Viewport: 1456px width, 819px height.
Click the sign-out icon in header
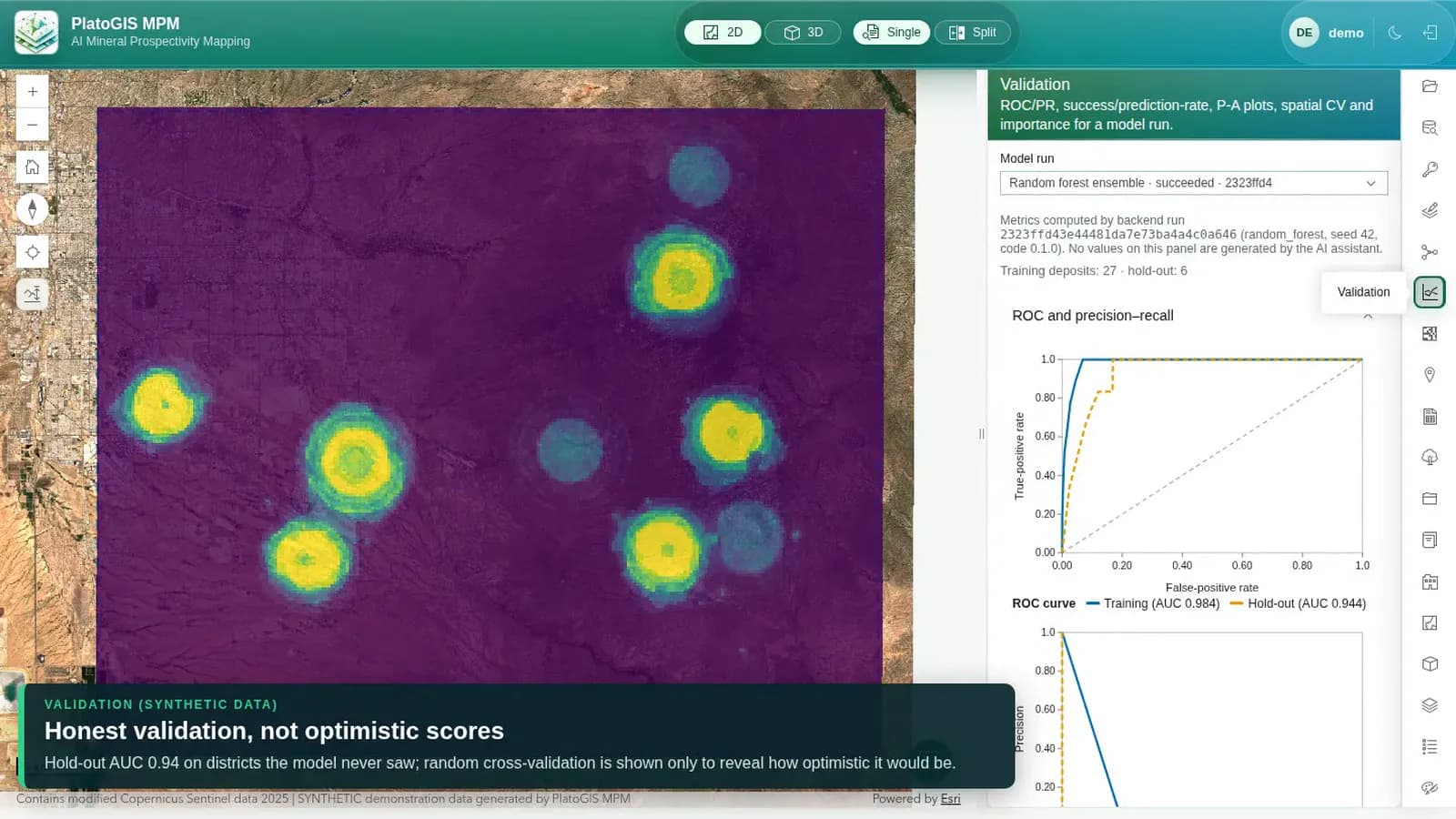coord(1430,33)
